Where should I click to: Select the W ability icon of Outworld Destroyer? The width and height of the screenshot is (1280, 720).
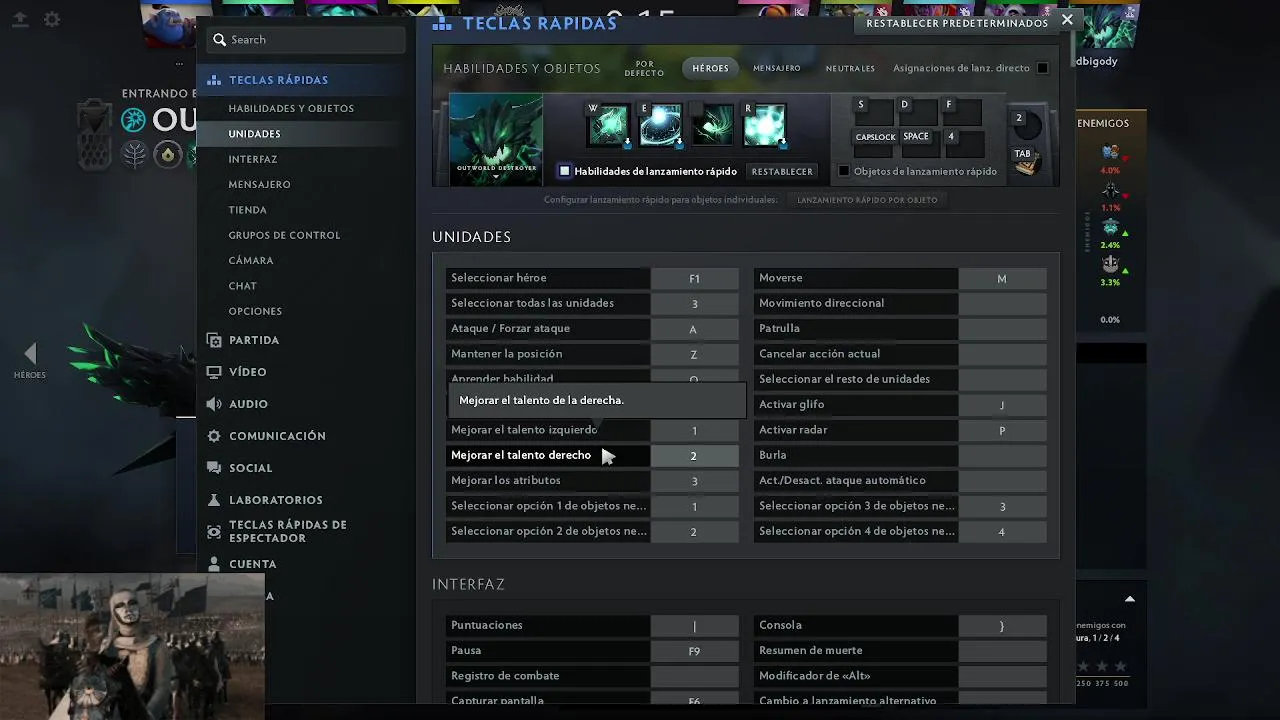tap(608, 125)
